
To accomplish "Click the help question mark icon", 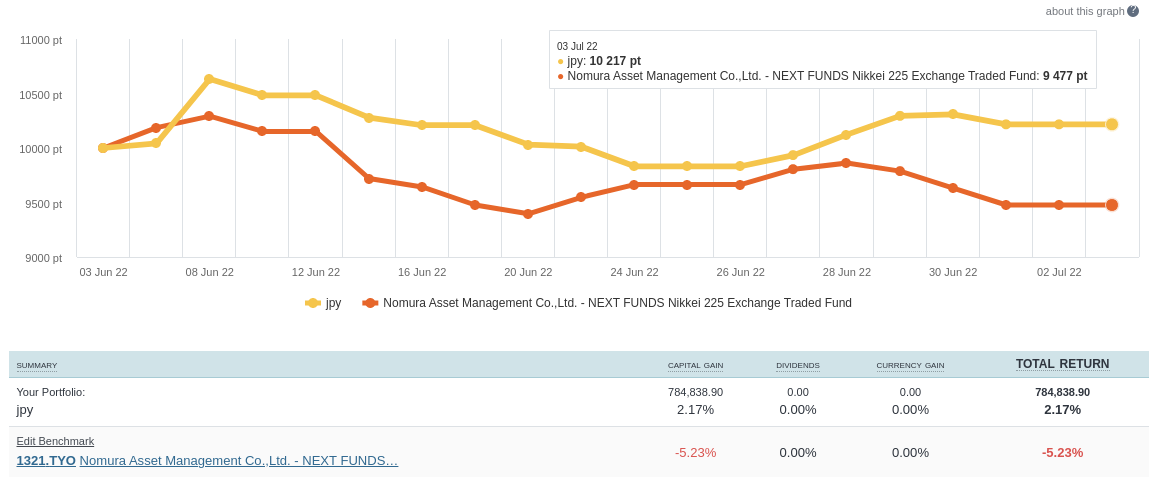I will 1133,11.
